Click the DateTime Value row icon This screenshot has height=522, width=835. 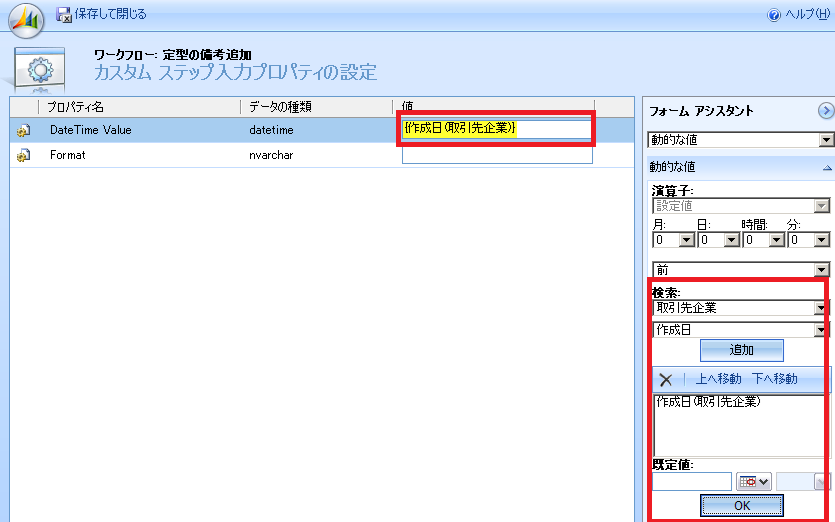[x=24, y=130]
